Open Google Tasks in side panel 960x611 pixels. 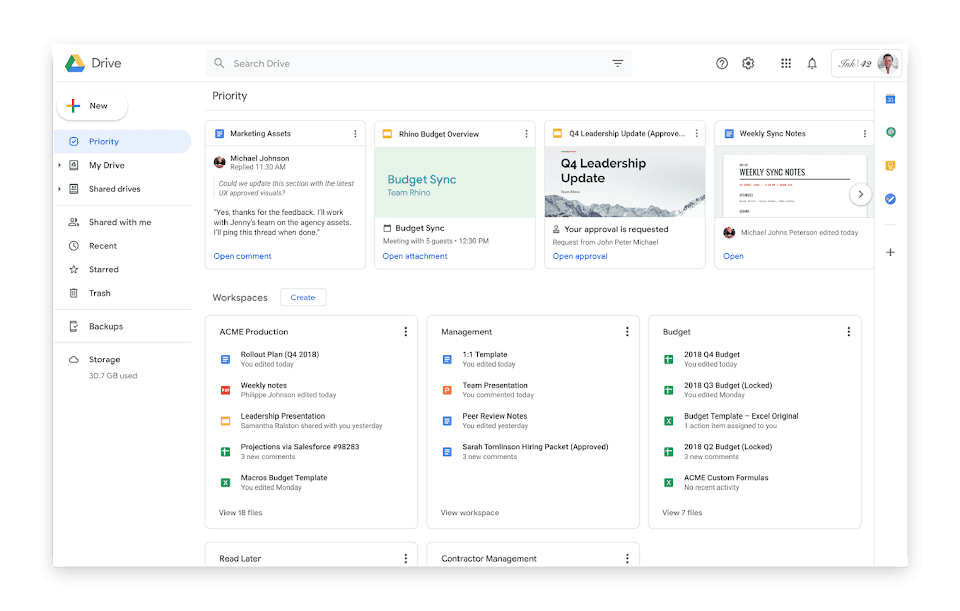pyautogui.click(x=890, y=199)
